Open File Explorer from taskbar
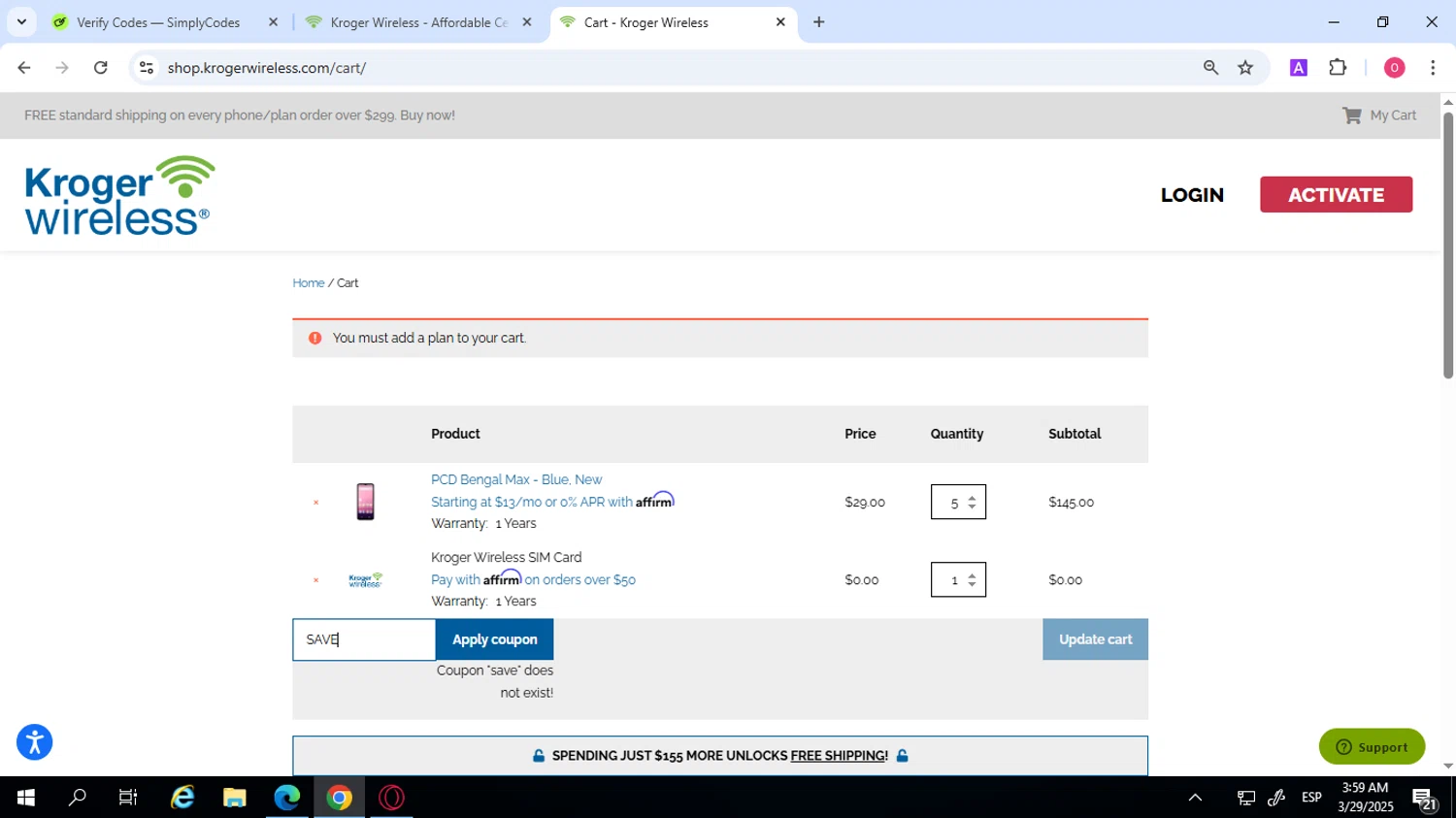 (x=235, y=798)
